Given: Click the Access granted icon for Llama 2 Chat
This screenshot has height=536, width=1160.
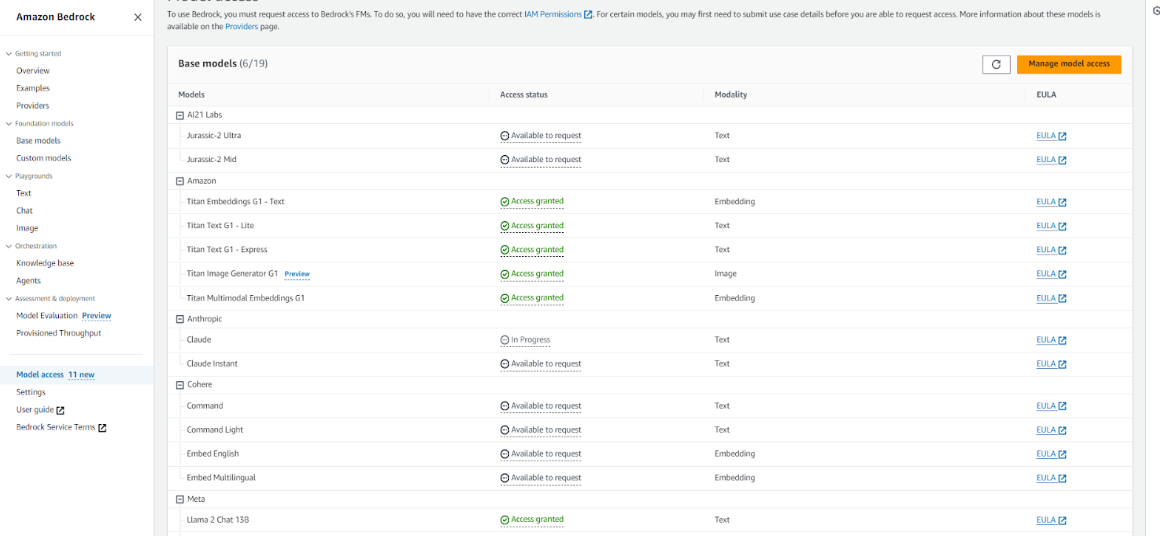Looking at the screenshot, I should point(505,520).
